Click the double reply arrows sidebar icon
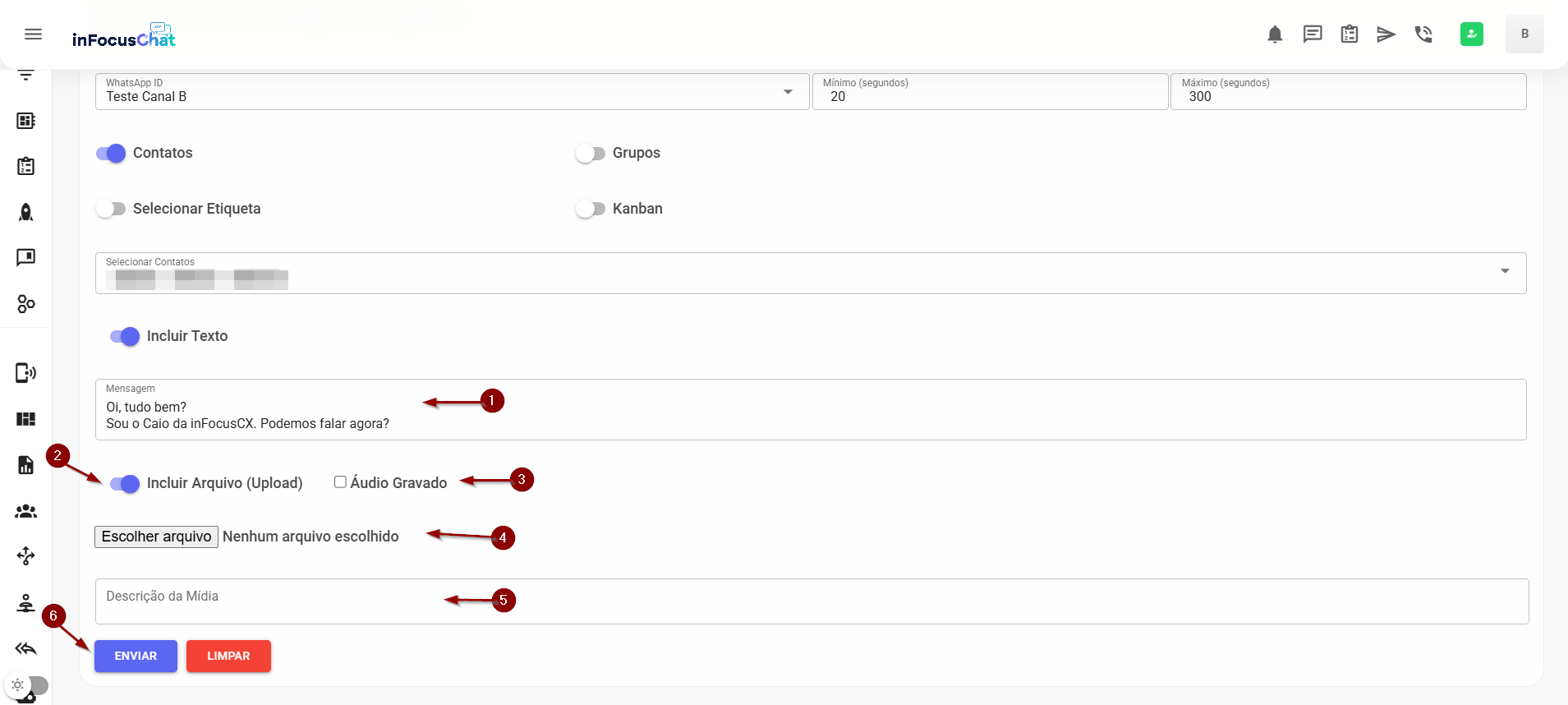The height and width of the screenshot is (705, 1568). point(26,649)
